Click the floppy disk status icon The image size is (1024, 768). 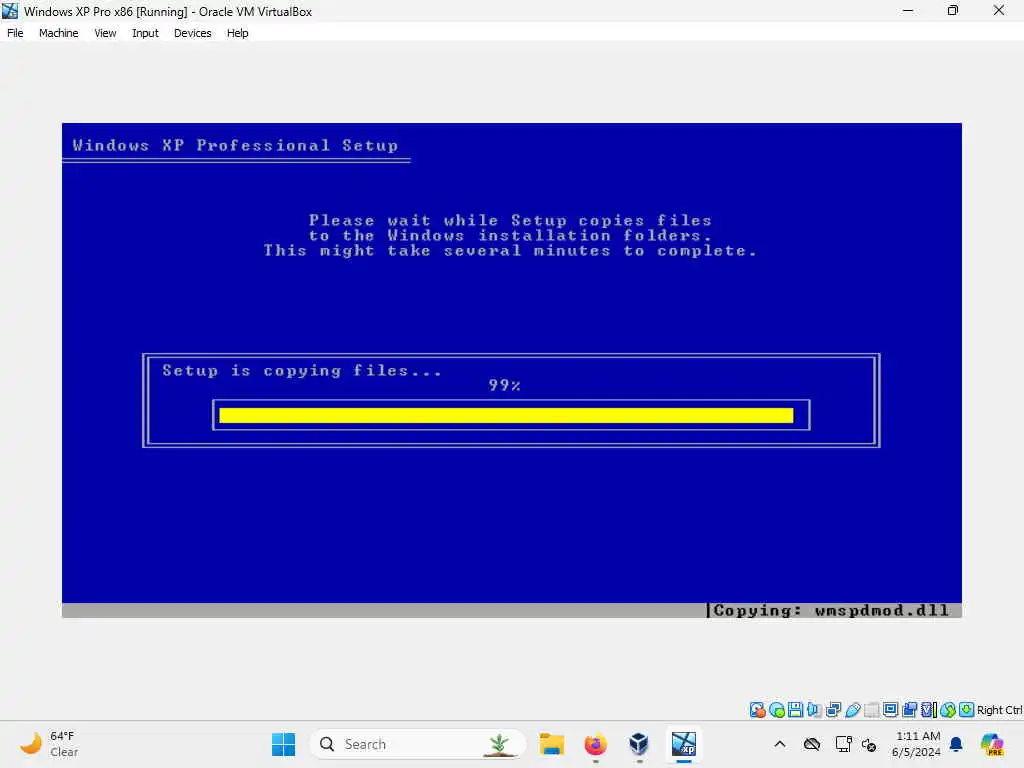[795, 710]
